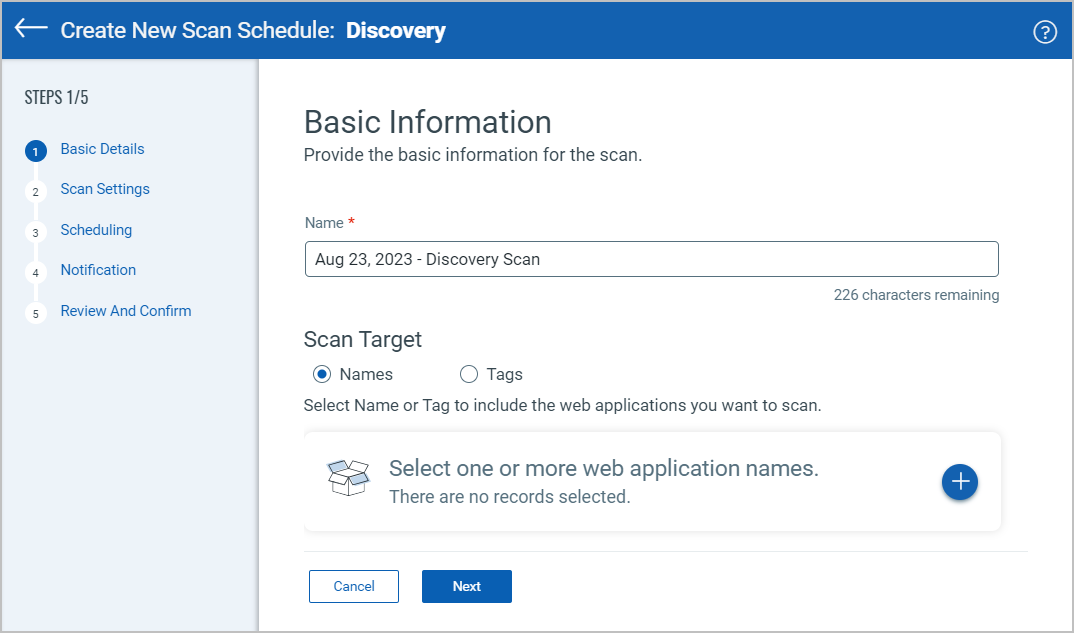Click the step 3 circle for Scheduling
1074x633 pixels.
[x=35, y=231]
